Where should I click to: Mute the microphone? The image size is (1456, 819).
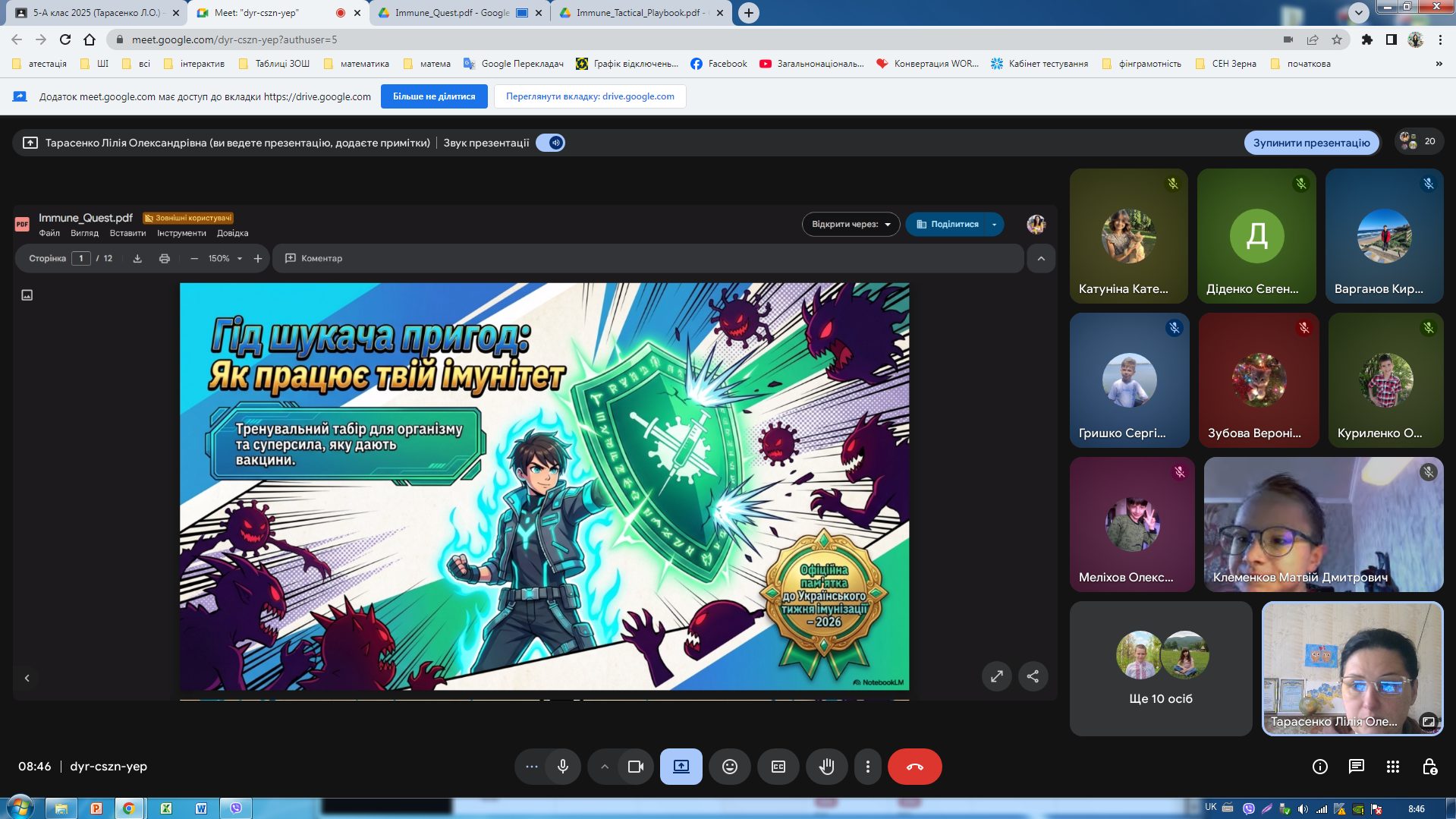coord(562,767)
